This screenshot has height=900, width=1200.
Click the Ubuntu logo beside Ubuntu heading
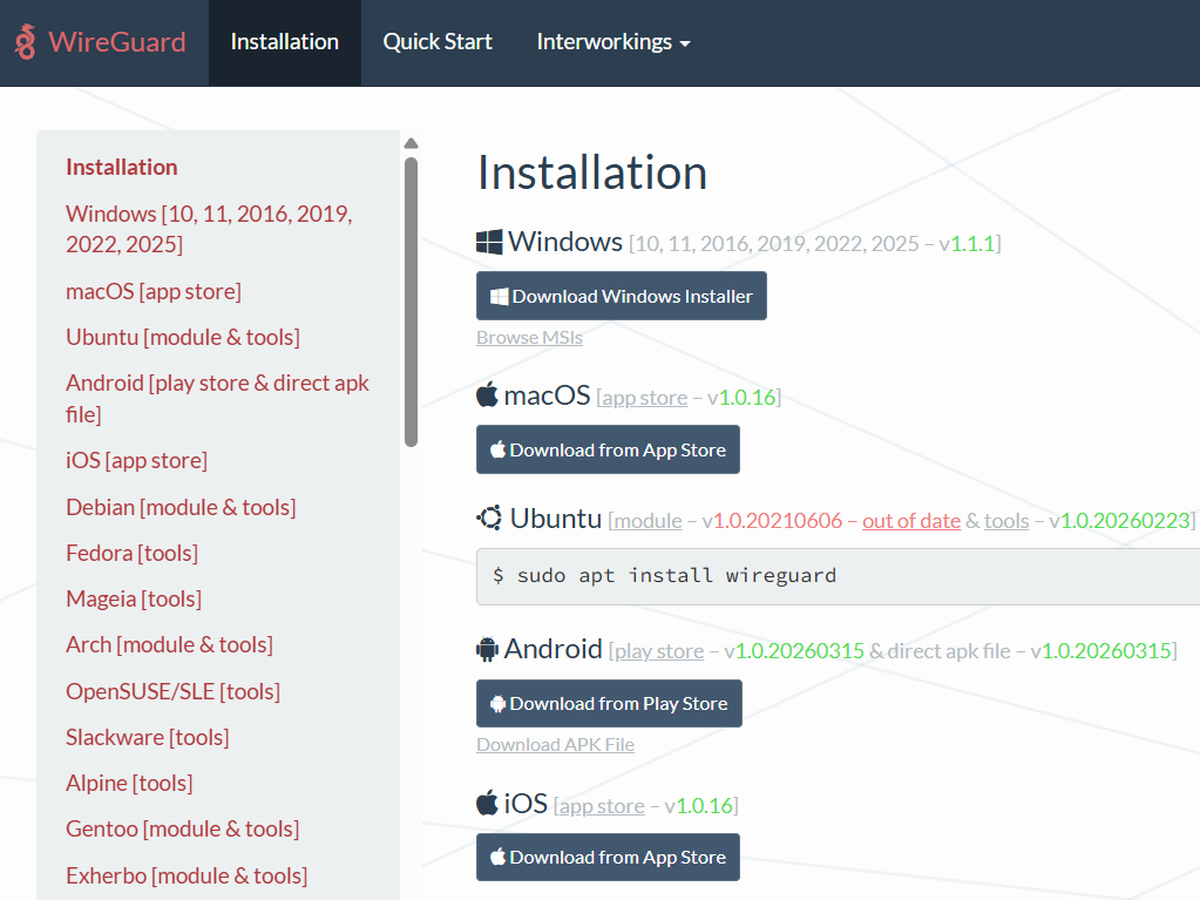pos(489,518)
